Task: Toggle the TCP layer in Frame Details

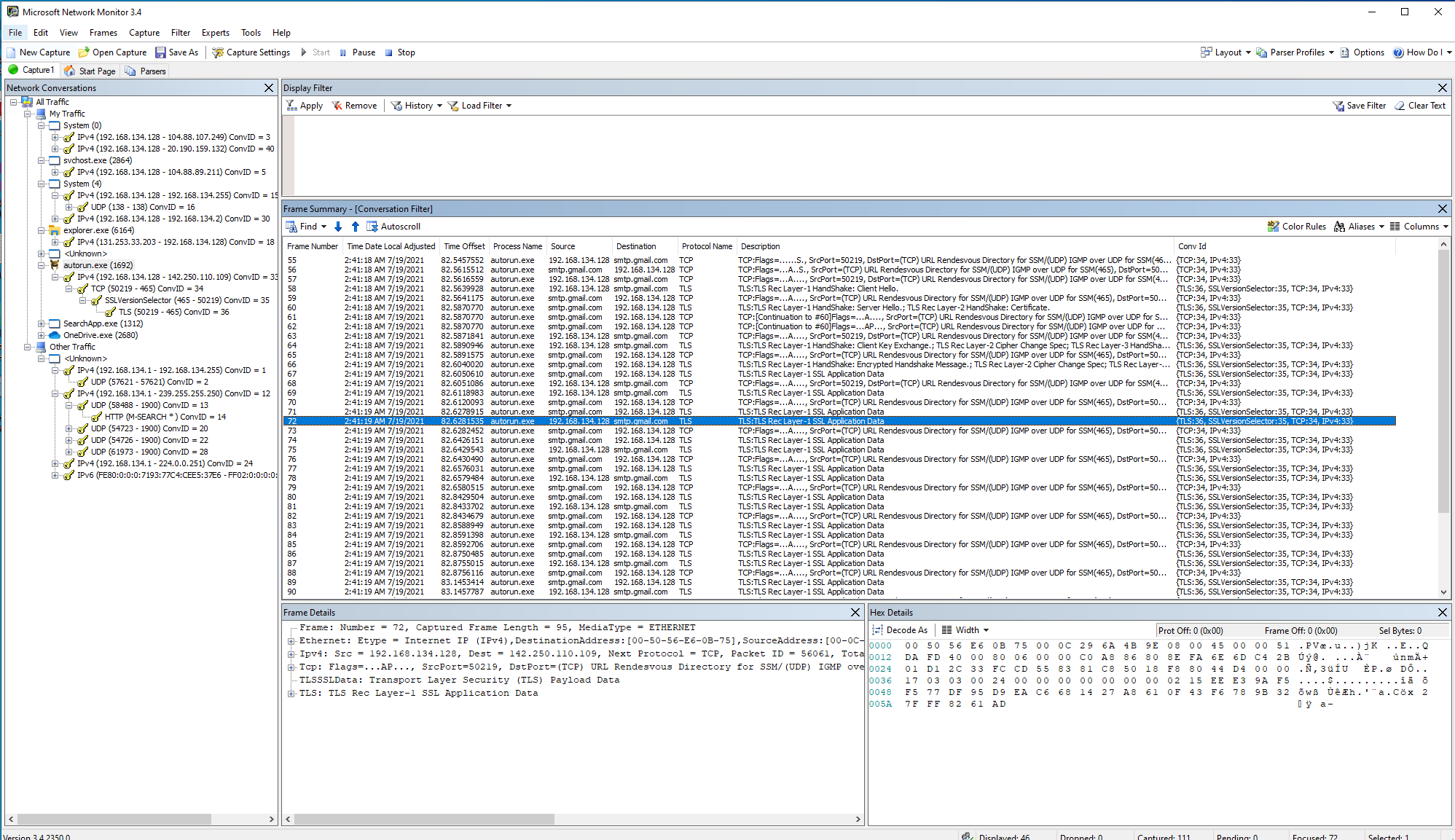Action: coord(291,668)
